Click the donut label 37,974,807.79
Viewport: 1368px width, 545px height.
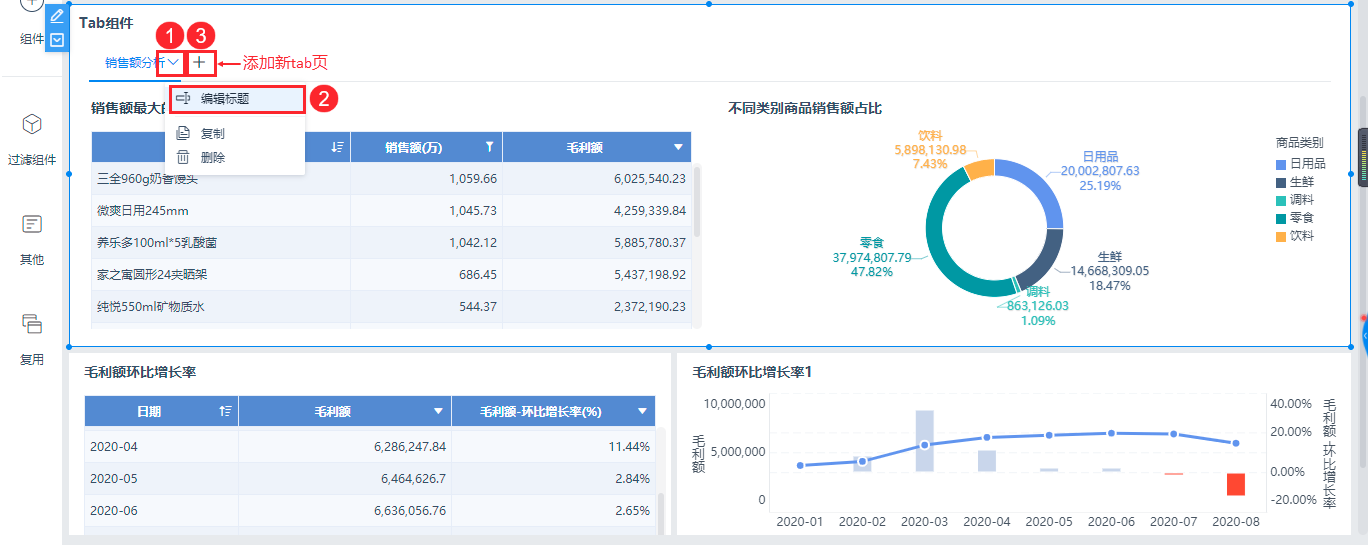coord(872,257)
